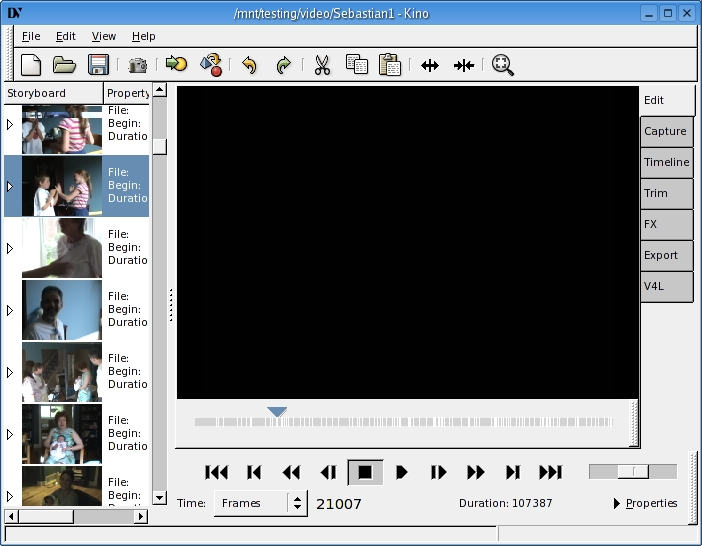Undo the last edit using the toolbar arrow
702x546 pixels.
249,65
